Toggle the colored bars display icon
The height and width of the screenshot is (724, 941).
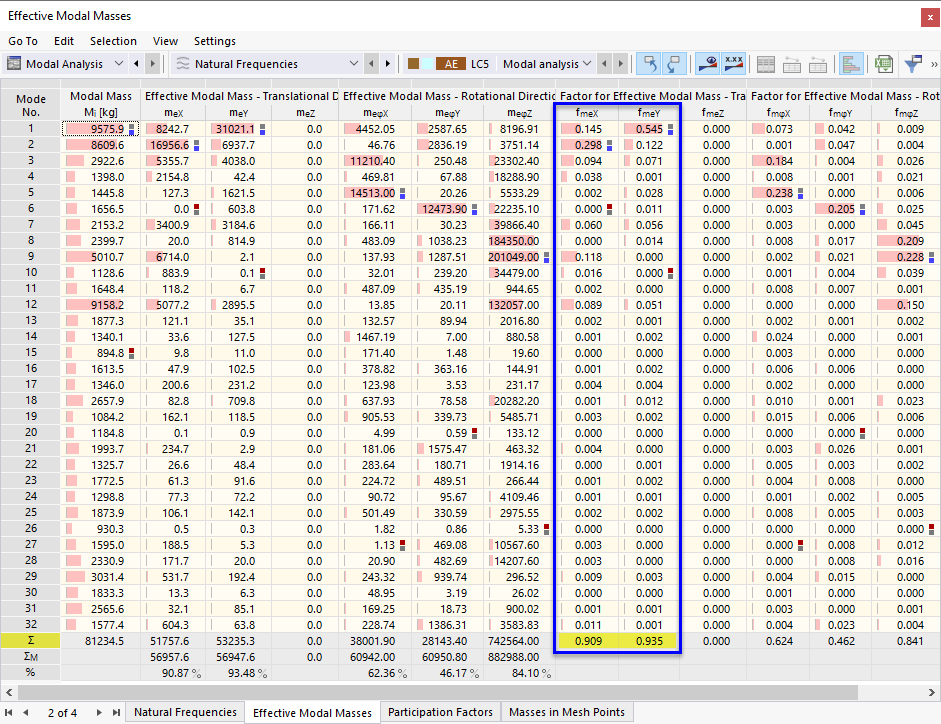(x=852, y=64)
